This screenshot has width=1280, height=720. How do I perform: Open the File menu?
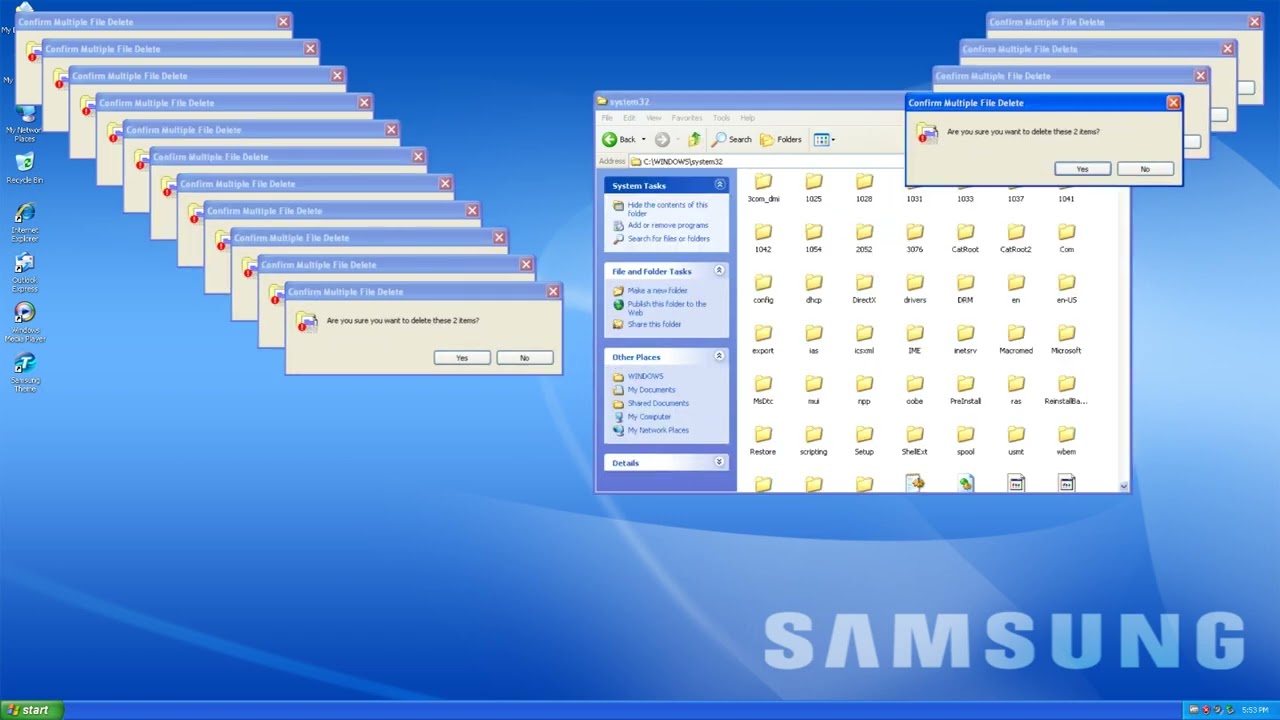[607, 118]
